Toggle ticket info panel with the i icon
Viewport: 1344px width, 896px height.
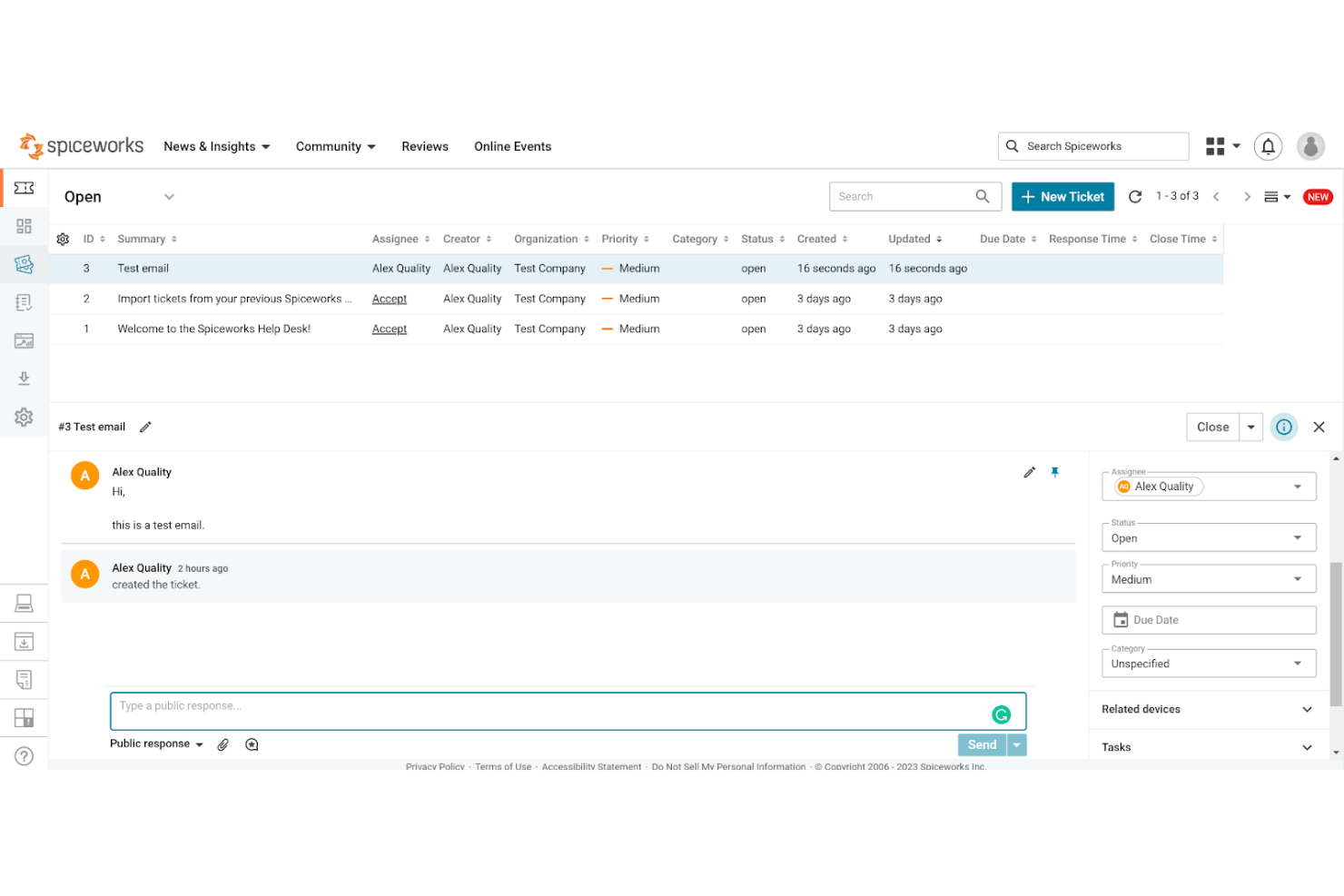1283,427
